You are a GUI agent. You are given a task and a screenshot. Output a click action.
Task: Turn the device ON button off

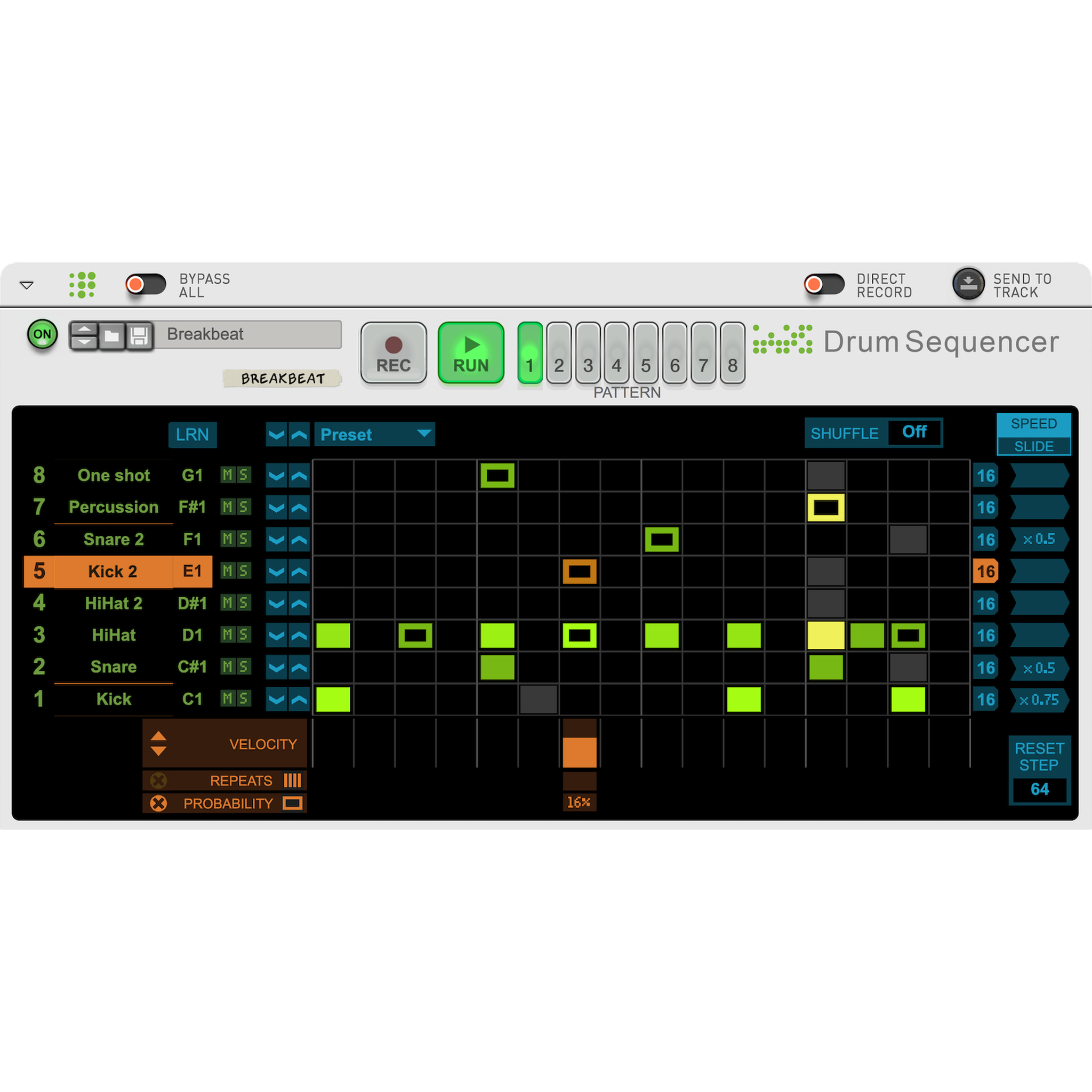tap(43, 335)
